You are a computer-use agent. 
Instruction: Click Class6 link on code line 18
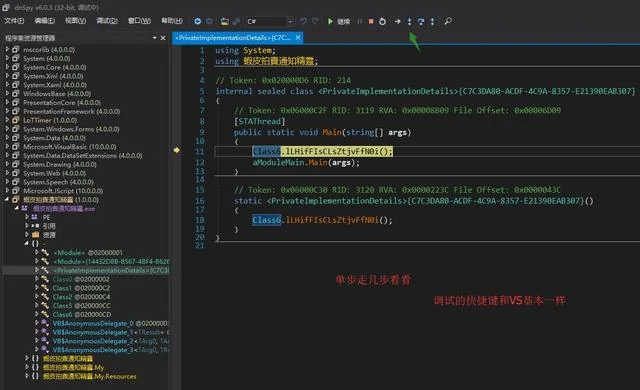(x=266, y=220)
